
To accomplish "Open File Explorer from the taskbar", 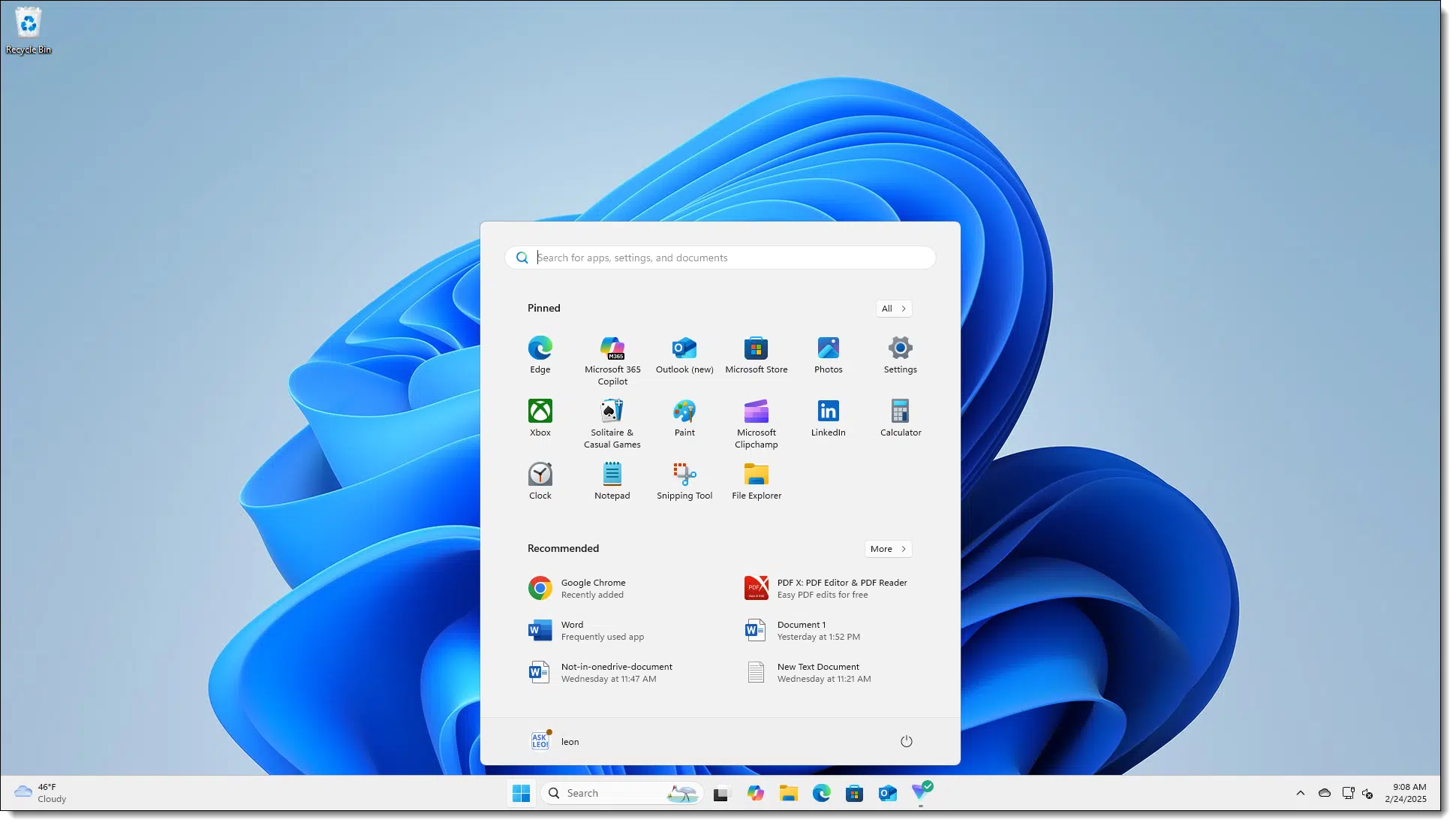I will tap(788, 793).
